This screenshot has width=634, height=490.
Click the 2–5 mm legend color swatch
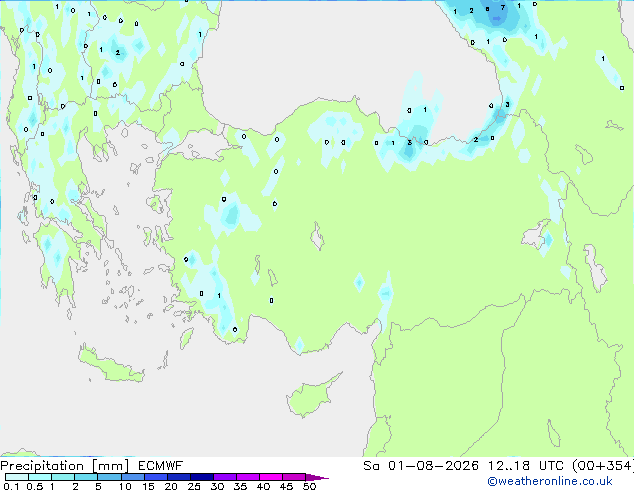(x=86, y=477)
